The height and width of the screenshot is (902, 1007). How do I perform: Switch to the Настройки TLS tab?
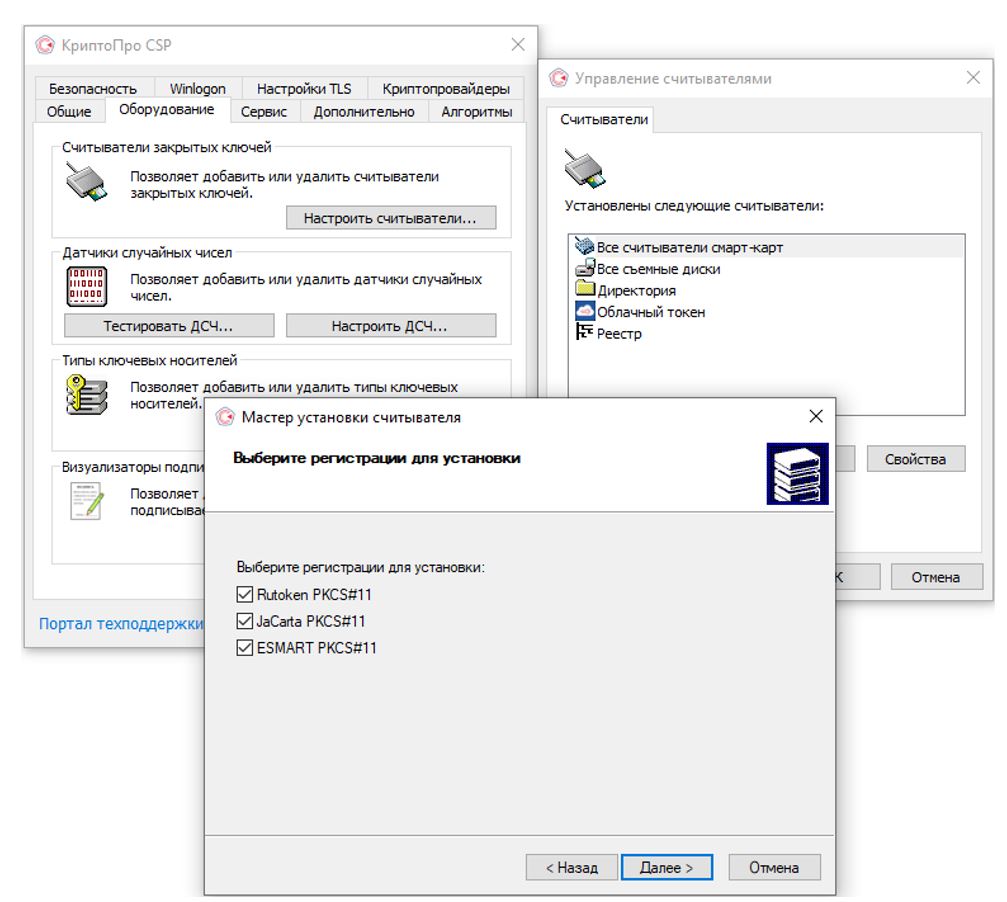[304, 89]
